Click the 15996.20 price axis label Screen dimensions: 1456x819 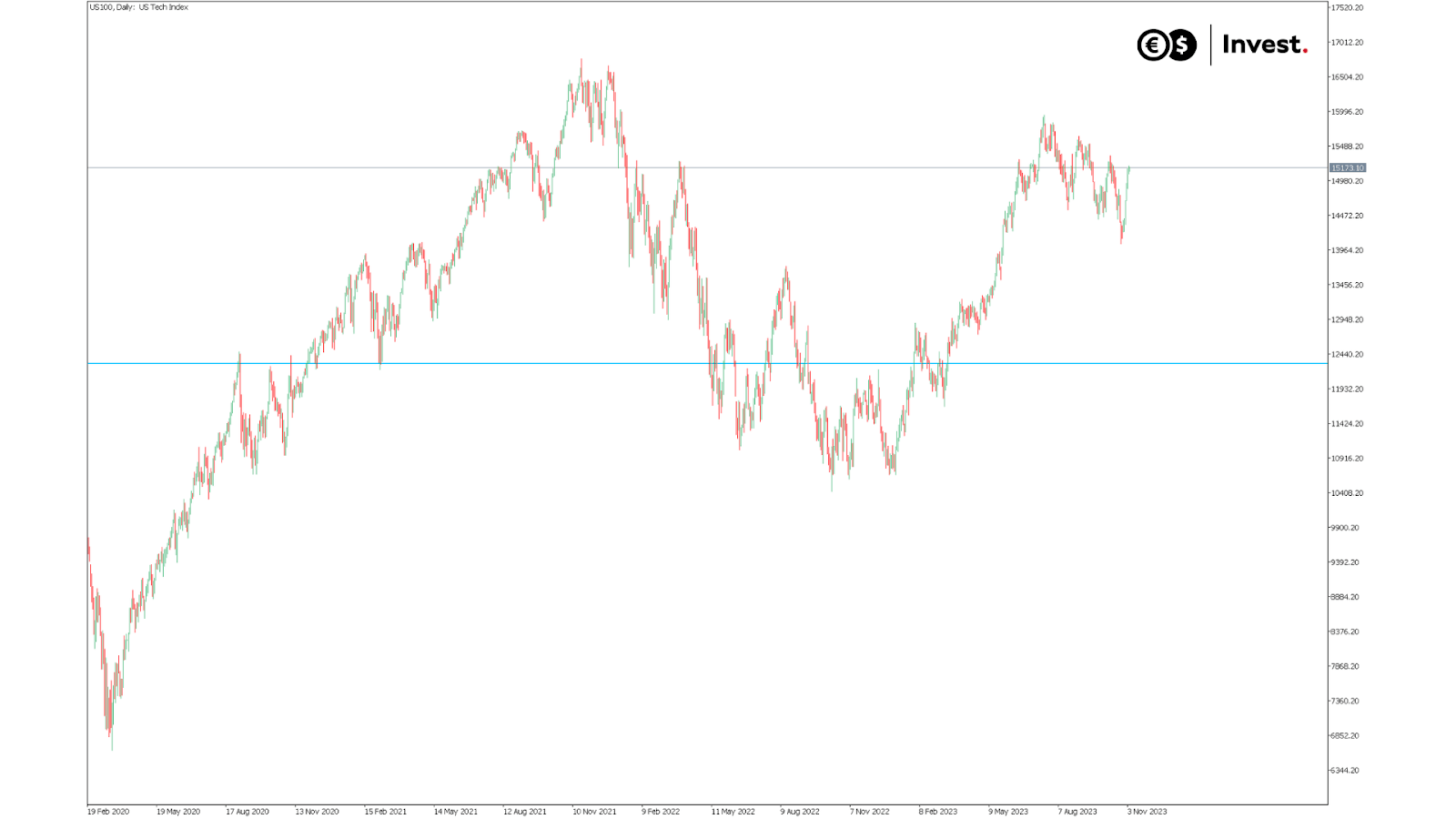click(x=1347, y=112)
